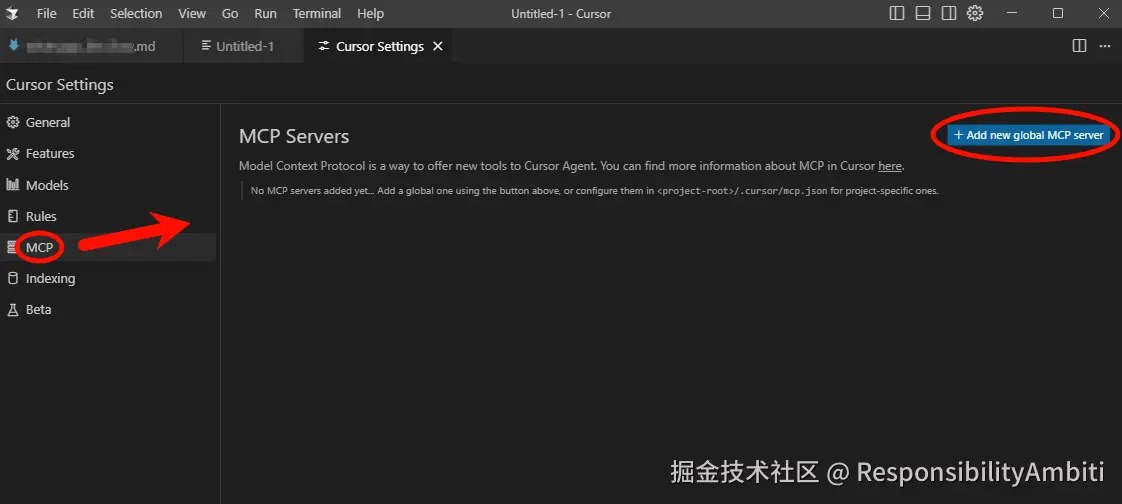Click the Indexing database icon in sidebar
1122x504 pixels.
coord(12,278)
